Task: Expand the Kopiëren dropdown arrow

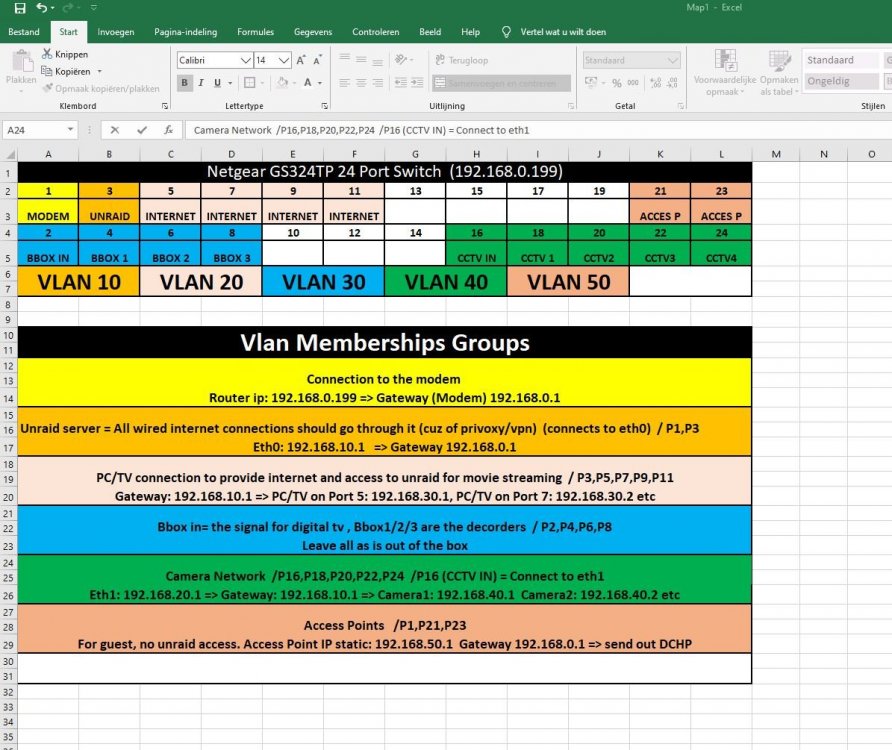Action: tap(100, 71)
